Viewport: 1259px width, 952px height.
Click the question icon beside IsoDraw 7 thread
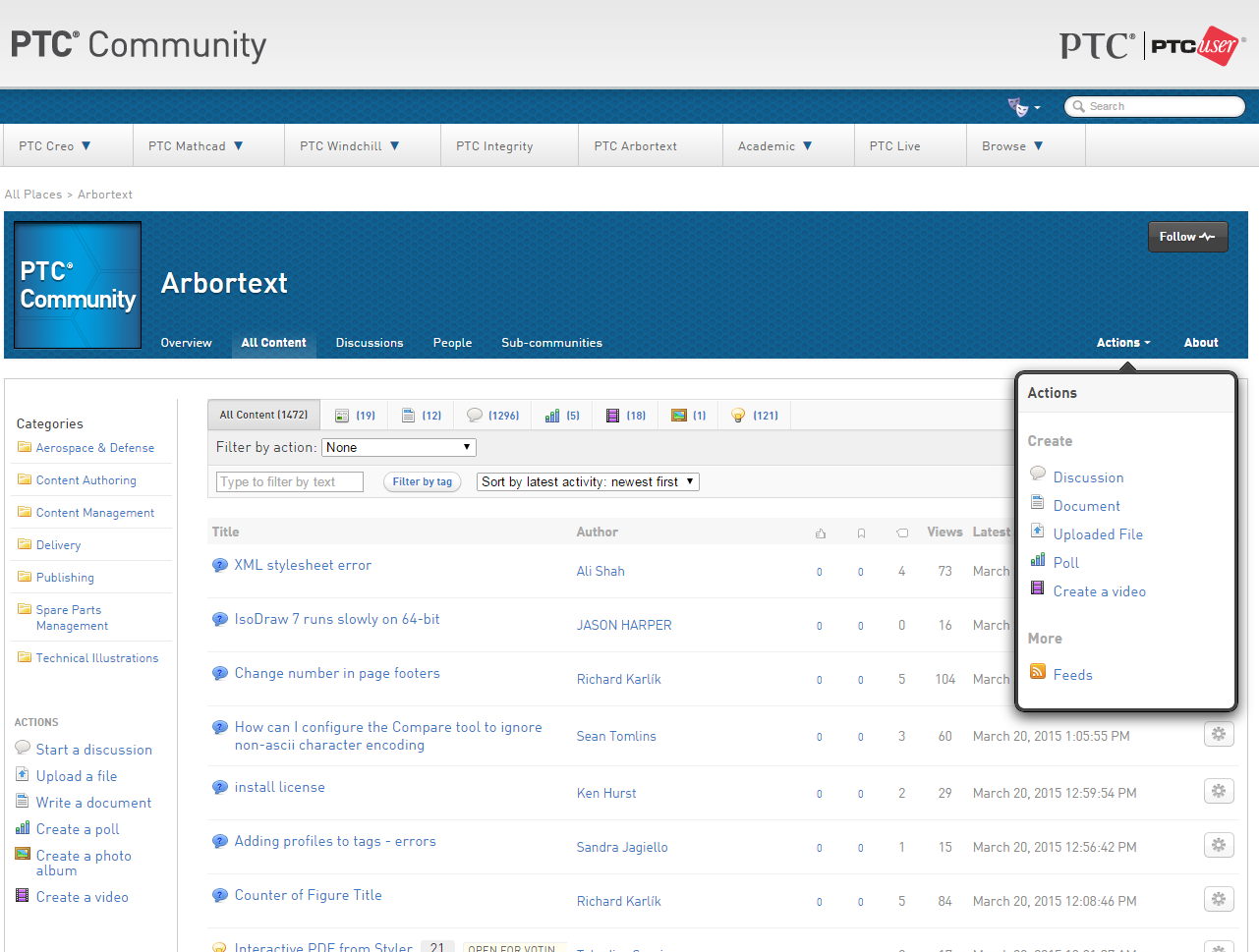tap(220, 619)
